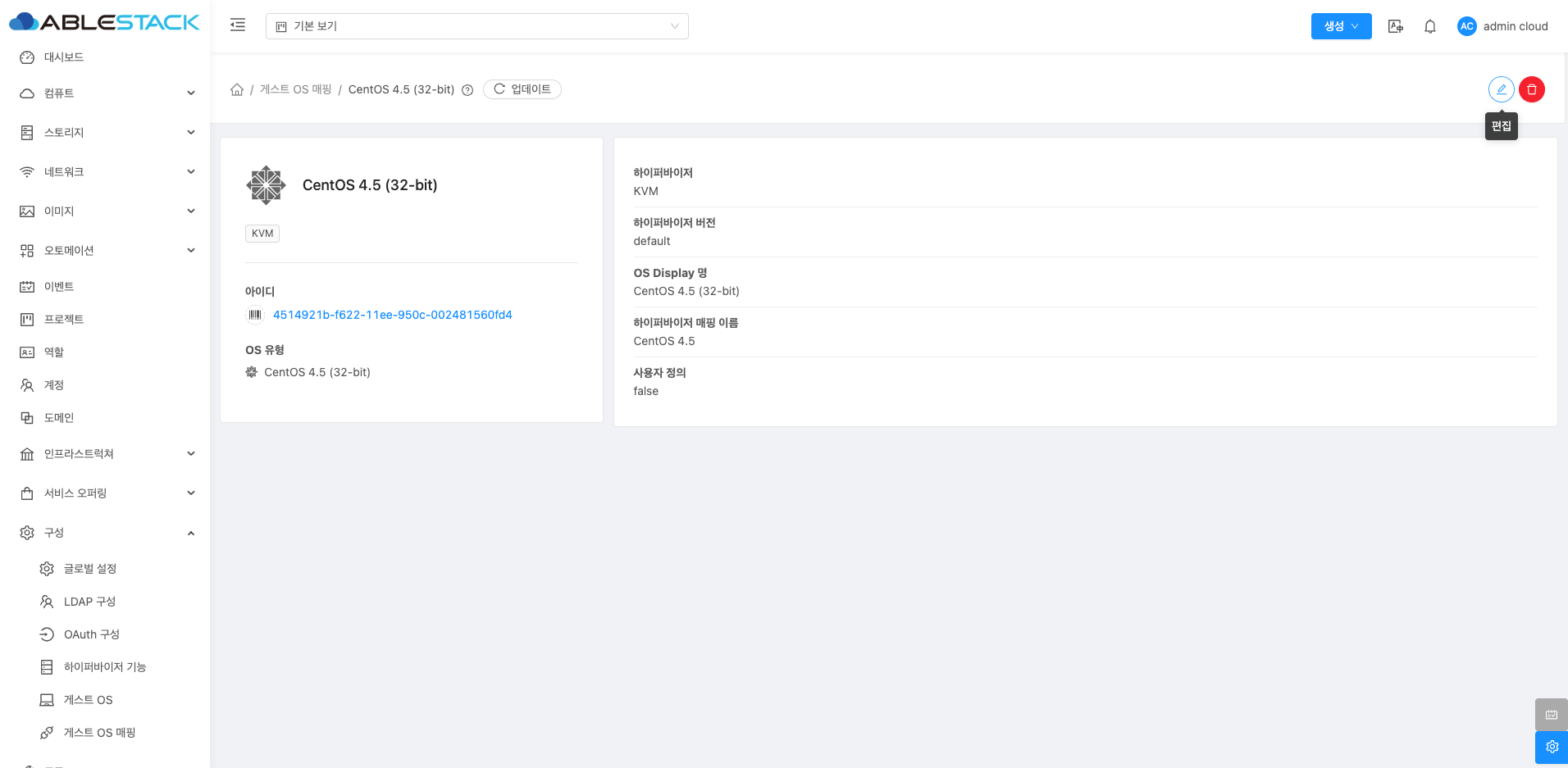Click the 오토메이션 grid icon
The height and width of the screenshot is (768, 1568).
point(27,251)
